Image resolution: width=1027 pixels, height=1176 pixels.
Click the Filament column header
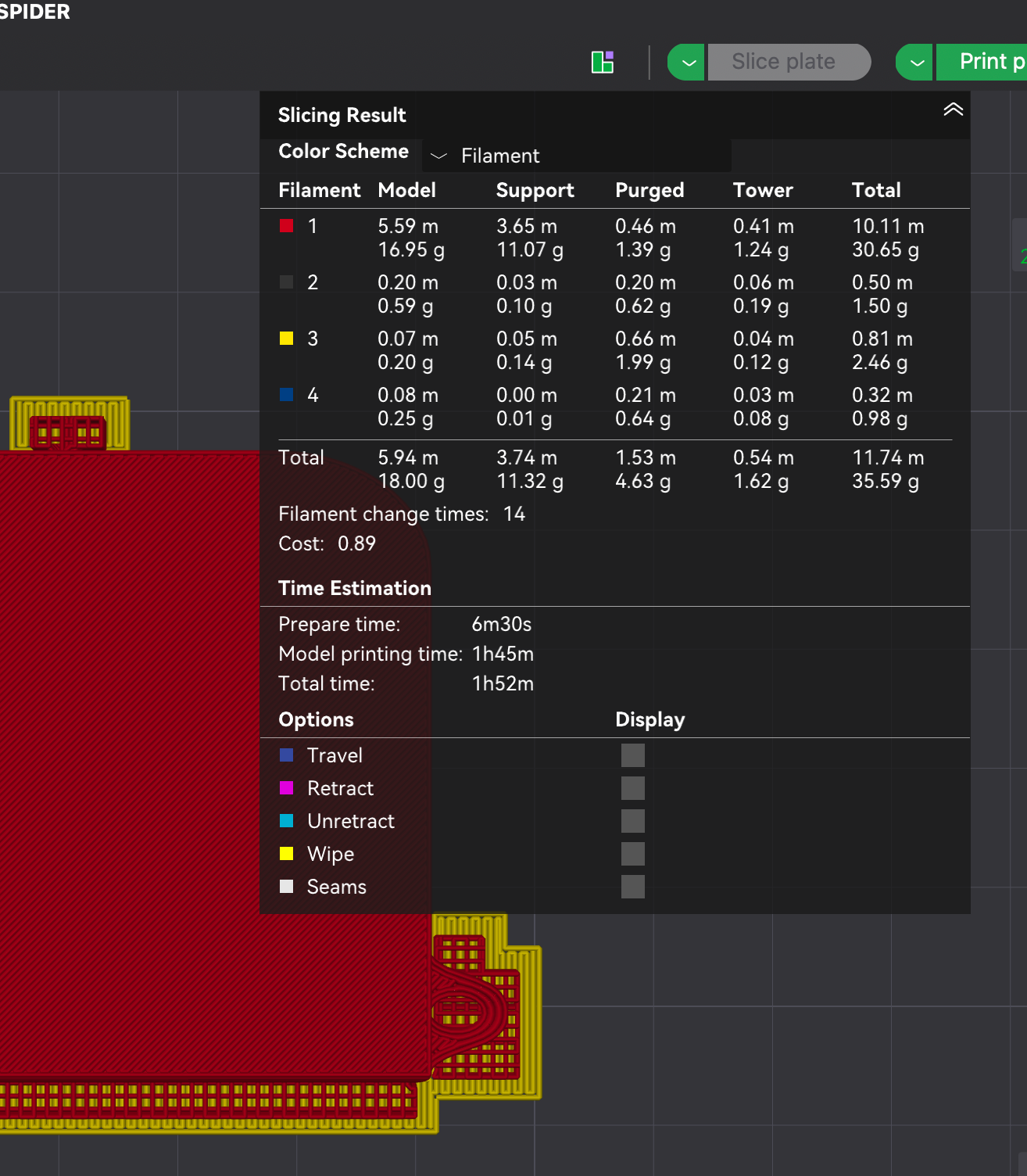click(320, 190)
